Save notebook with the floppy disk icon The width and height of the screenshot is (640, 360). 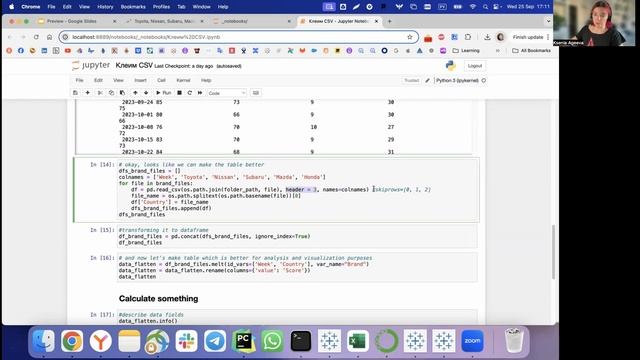point(75,93)
